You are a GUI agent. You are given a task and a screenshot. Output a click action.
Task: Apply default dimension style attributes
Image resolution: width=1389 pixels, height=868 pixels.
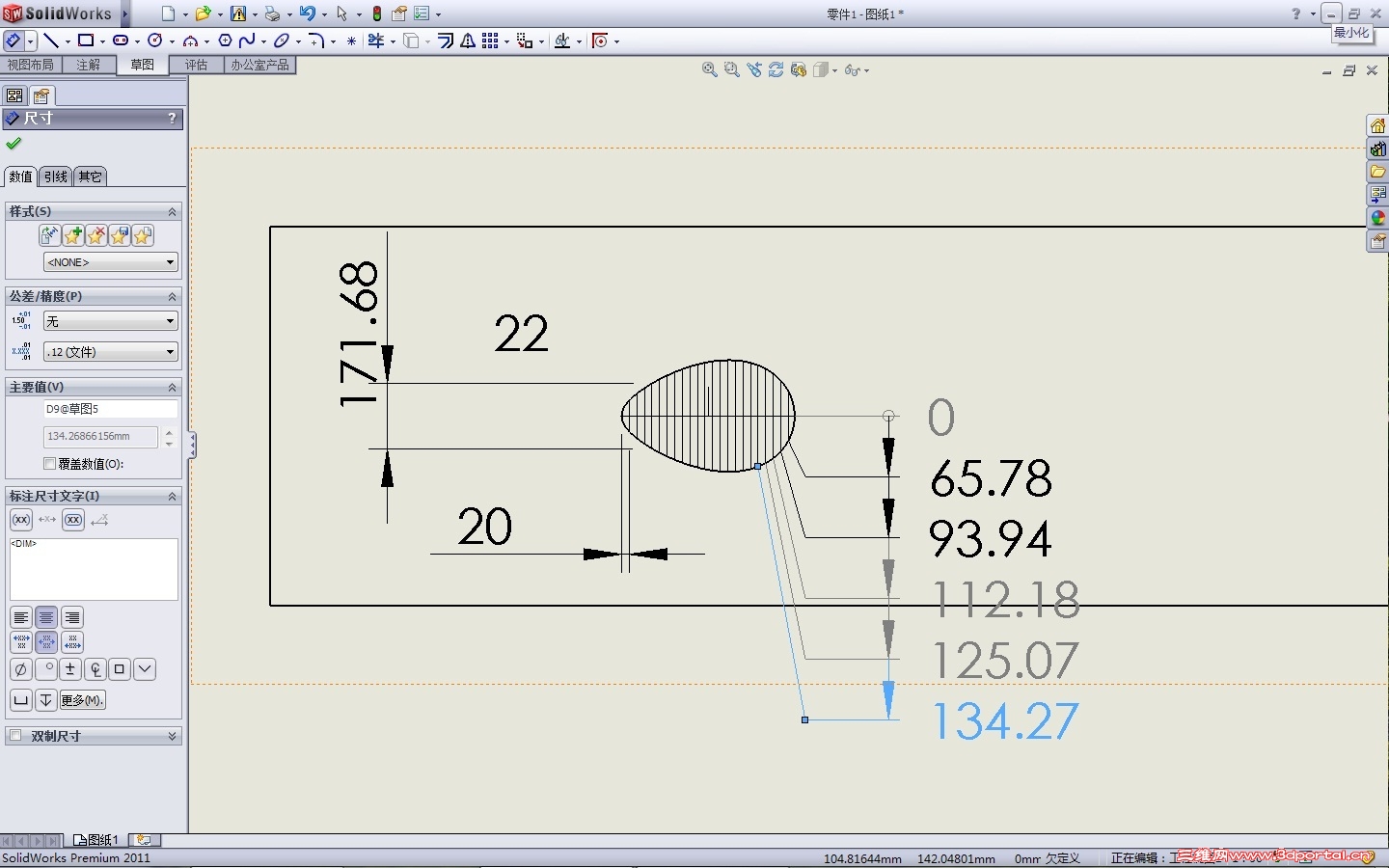pyautogui.click(x=49, y=235)
